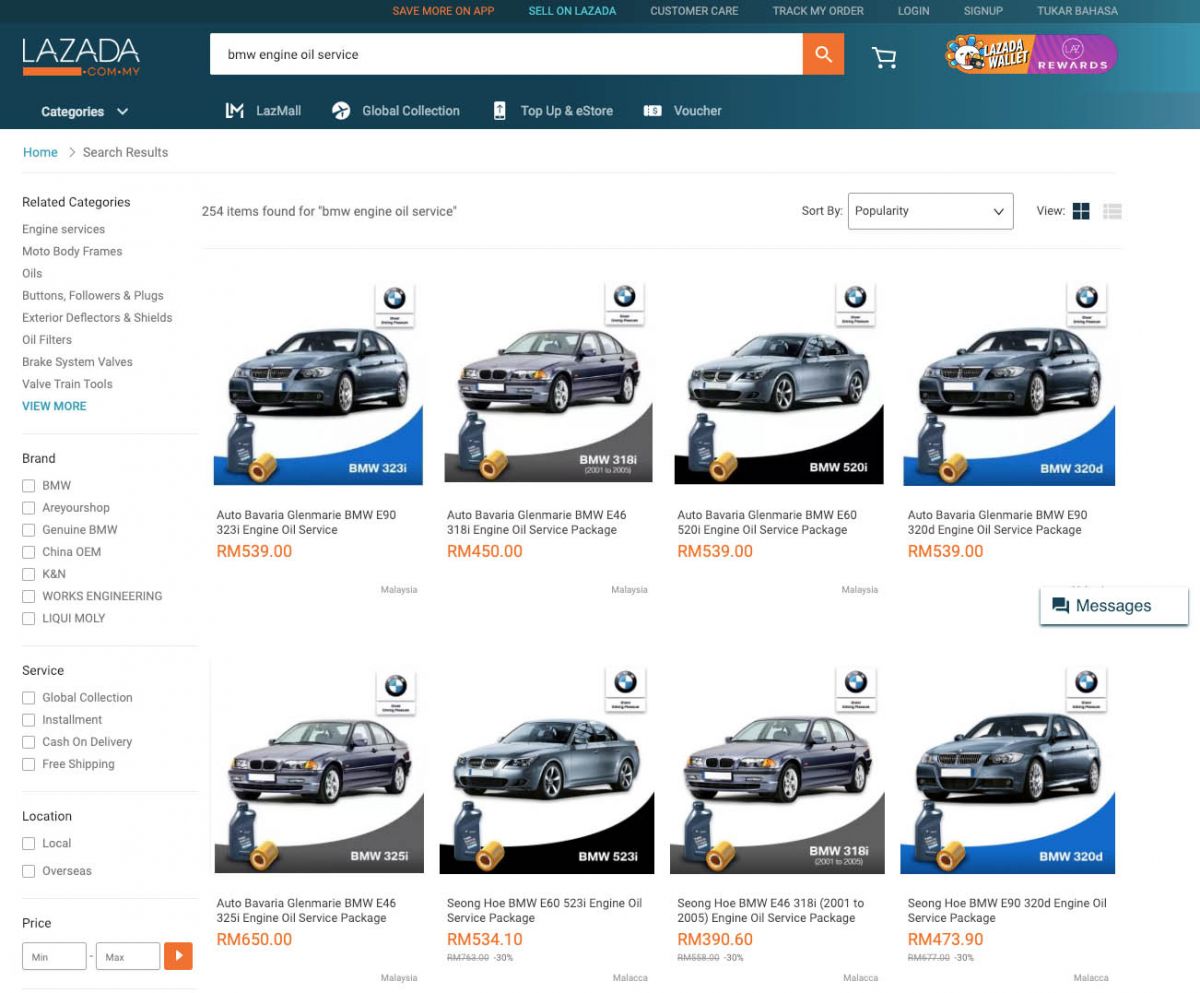
Task: Open Engine services category
Action: click(63, 229)
